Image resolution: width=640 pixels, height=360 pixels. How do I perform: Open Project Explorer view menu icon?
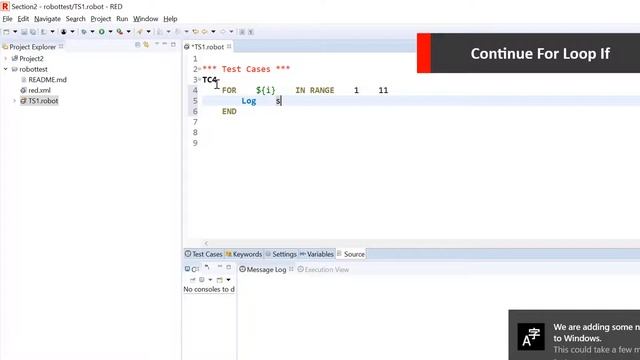157,44
